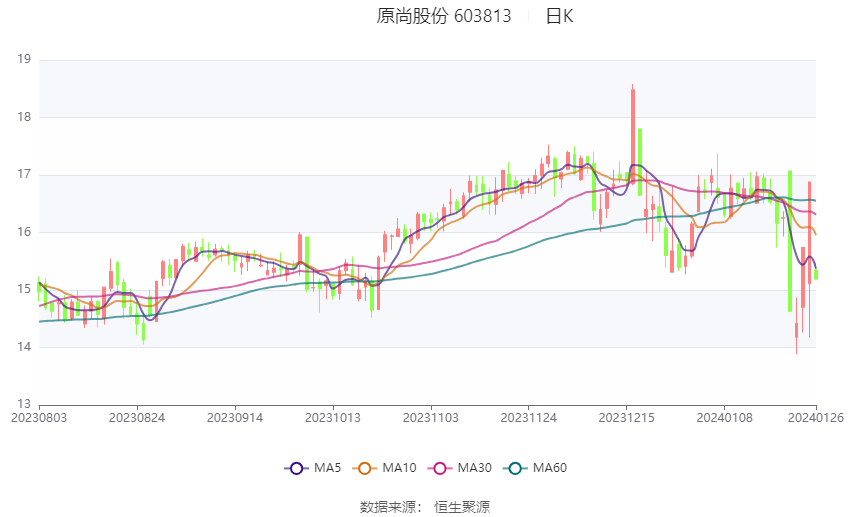Toggle the MA30 legend series
This screenshot has width=850, height=517.
tap(460, 468)
